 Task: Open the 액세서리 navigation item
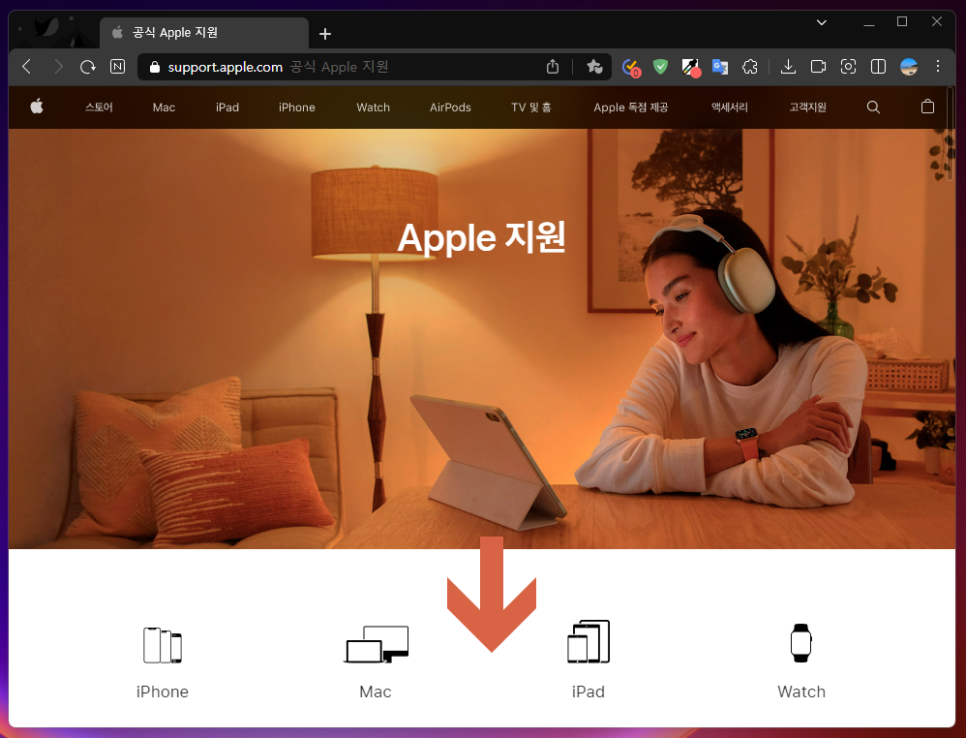coord(729,107)
